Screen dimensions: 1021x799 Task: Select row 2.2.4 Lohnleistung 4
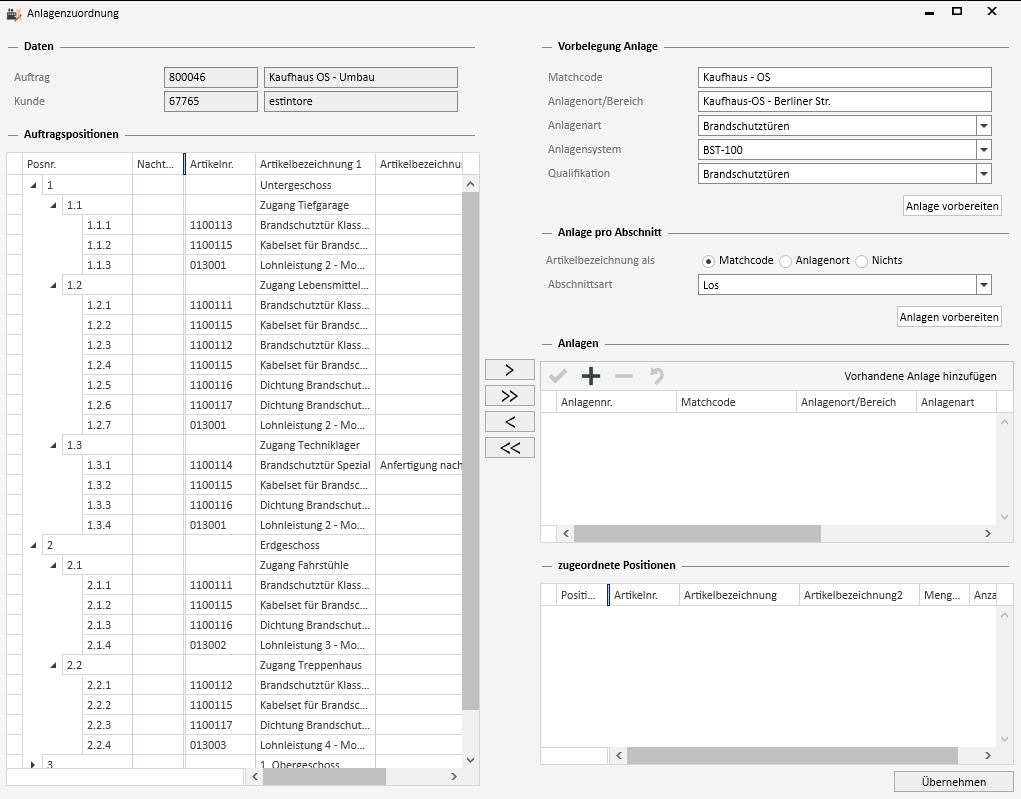(234, 745)
